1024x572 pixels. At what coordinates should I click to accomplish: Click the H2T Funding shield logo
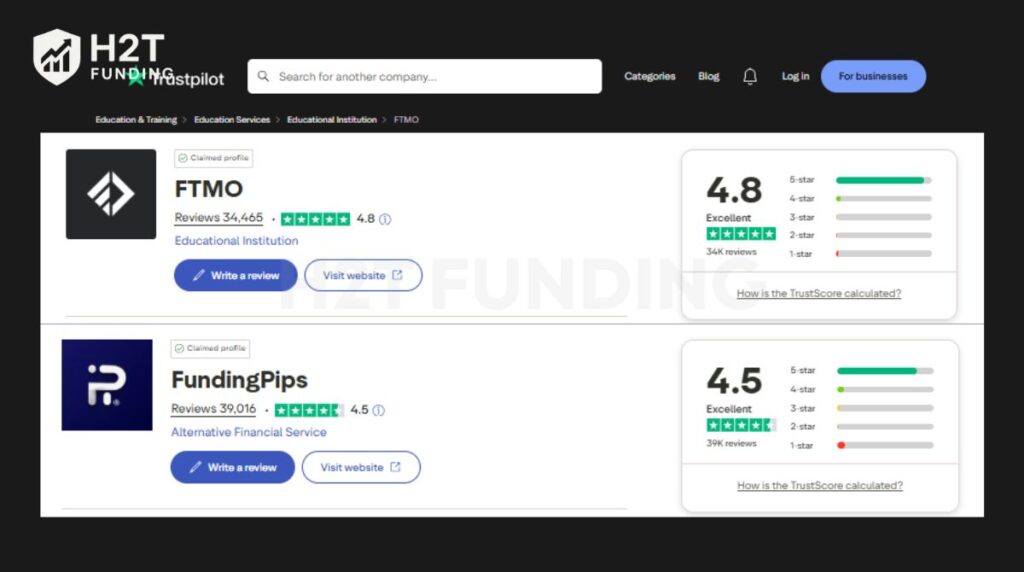point(57,57)
